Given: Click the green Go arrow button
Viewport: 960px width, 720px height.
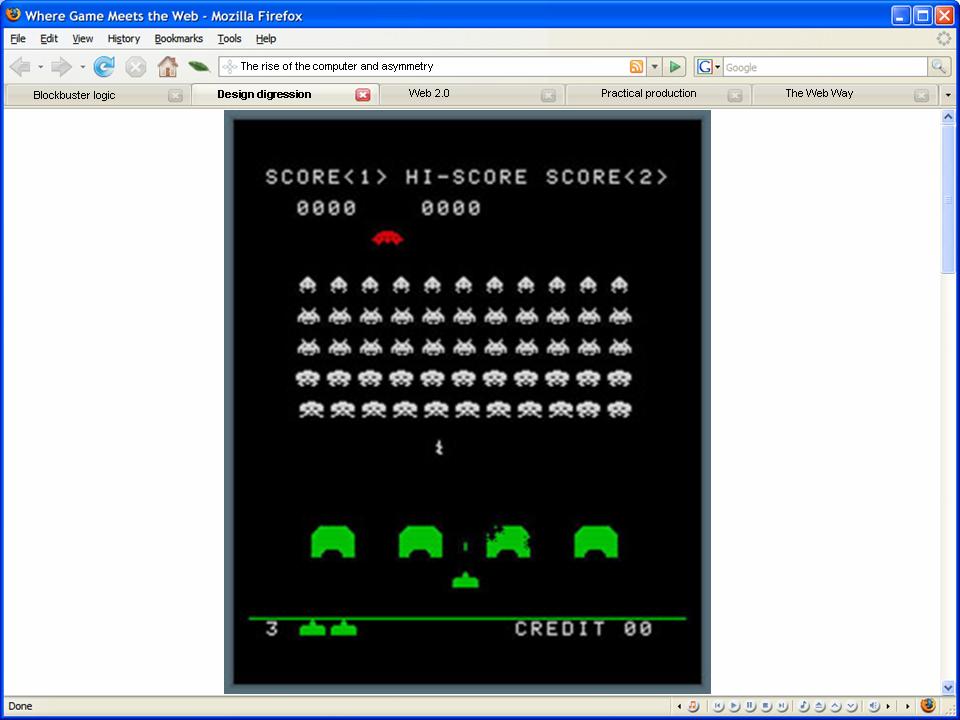Looking at the screenshot, I should pyautogui.click(x=675, y=66).
